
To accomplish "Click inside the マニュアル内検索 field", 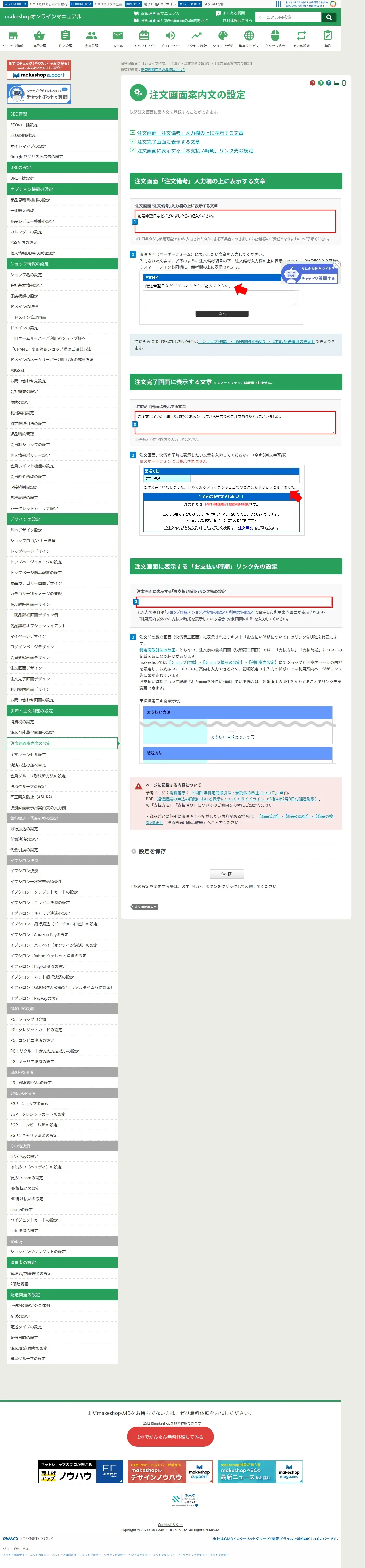I will pyautogui.click(x=288, y=17).
